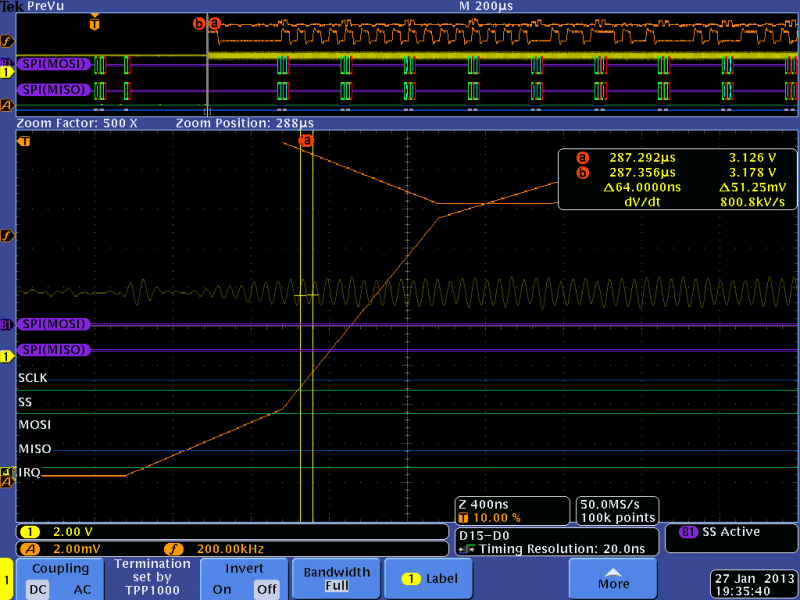
Task: Turn Invert On
Action: (x=221, y=589)
